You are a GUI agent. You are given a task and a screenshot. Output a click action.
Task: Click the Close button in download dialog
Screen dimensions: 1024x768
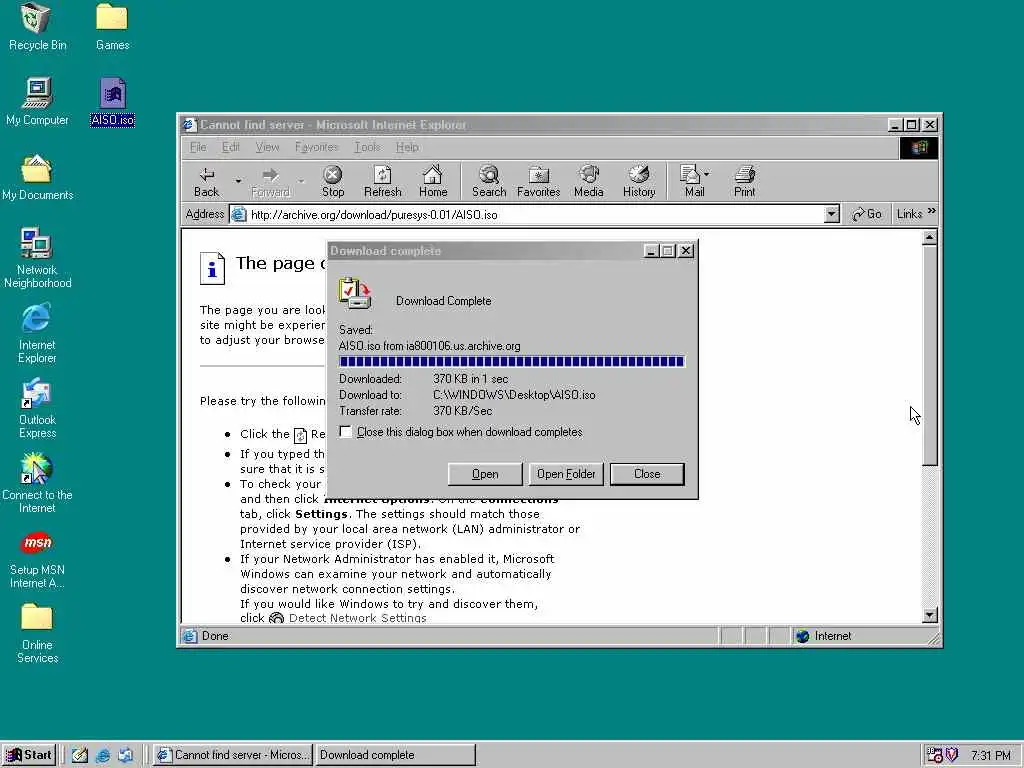(647, 474)
